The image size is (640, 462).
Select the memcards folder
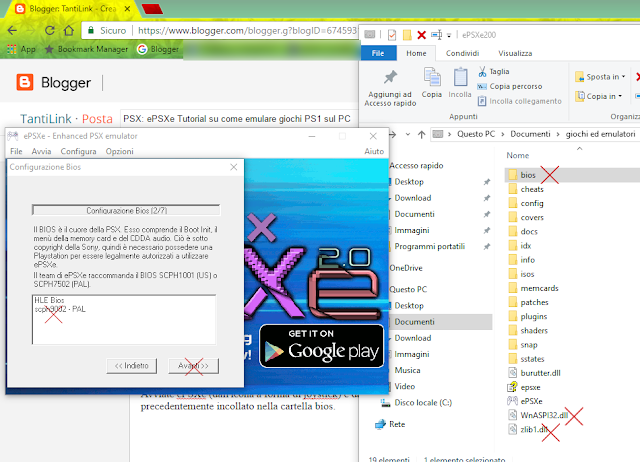point(533,288)
